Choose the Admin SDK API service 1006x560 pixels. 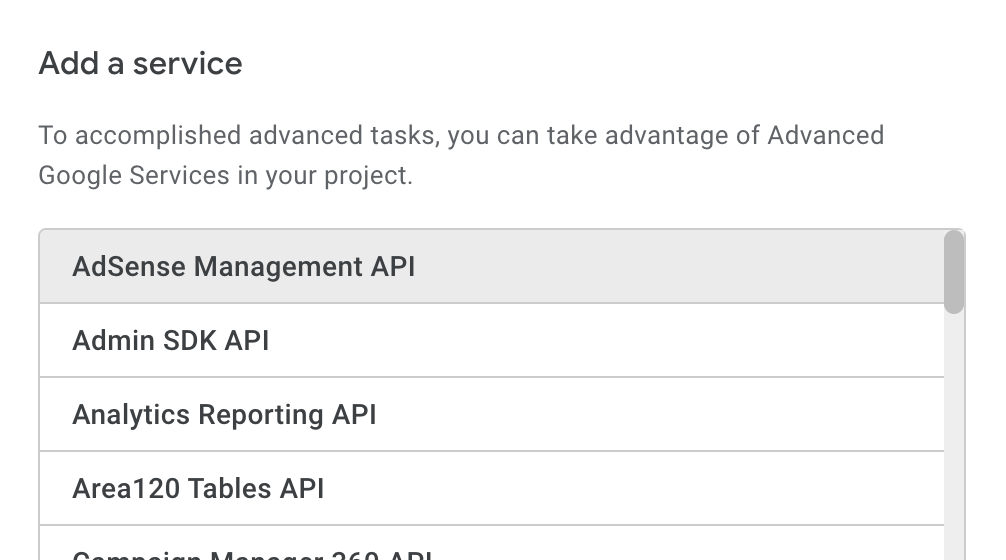(x=171, y=341)
